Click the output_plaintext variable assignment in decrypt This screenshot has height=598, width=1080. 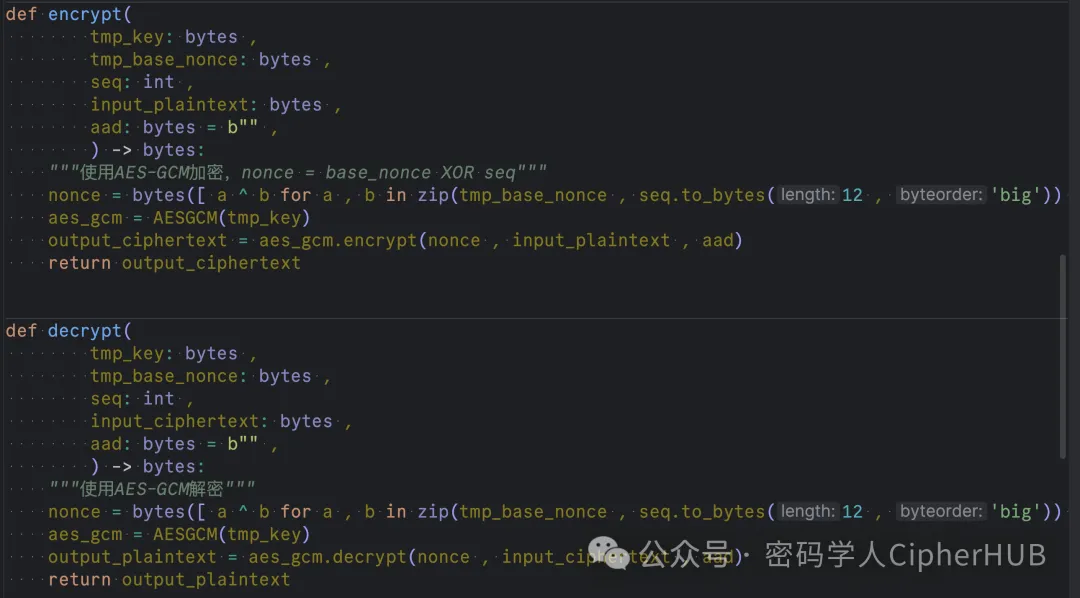pos(132,556)
